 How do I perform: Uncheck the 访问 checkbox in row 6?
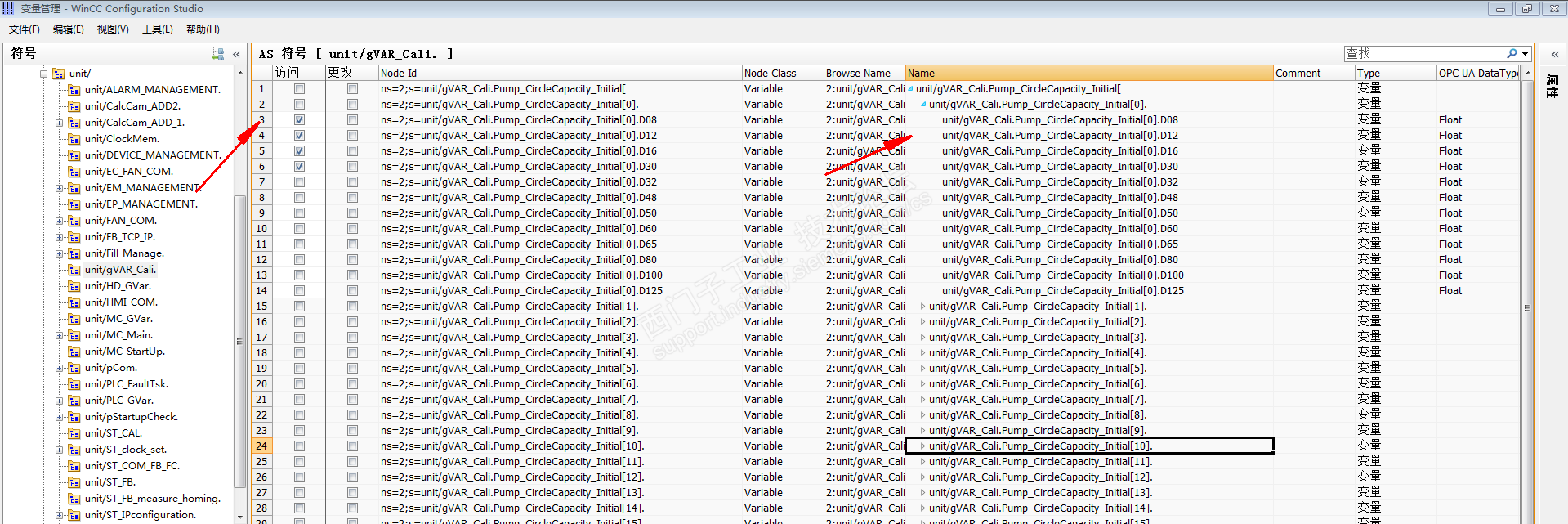coord(299,167)
